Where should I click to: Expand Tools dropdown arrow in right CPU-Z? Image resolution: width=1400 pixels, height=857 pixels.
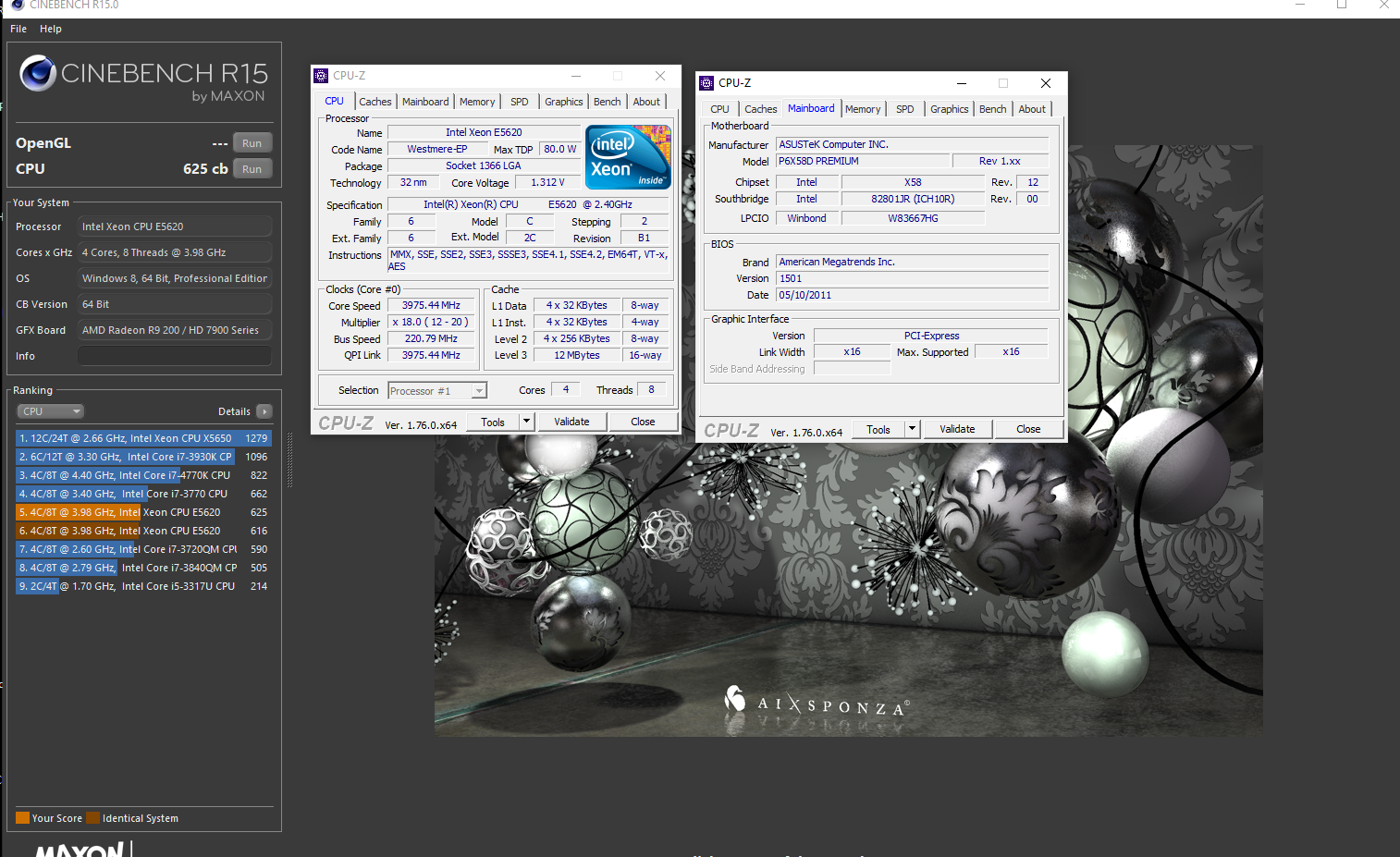pyautogui.click(x=912, y=429)
